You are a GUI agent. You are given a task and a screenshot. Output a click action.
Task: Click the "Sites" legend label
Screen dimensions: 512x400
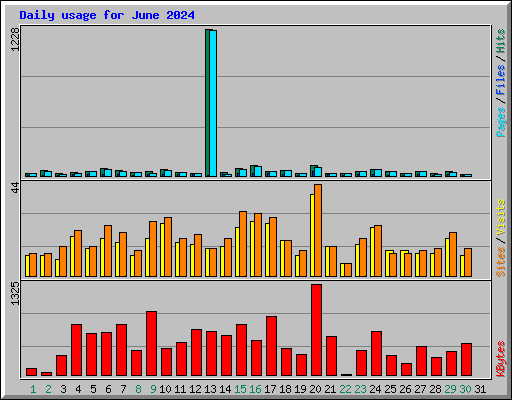(x=501, y=262)
